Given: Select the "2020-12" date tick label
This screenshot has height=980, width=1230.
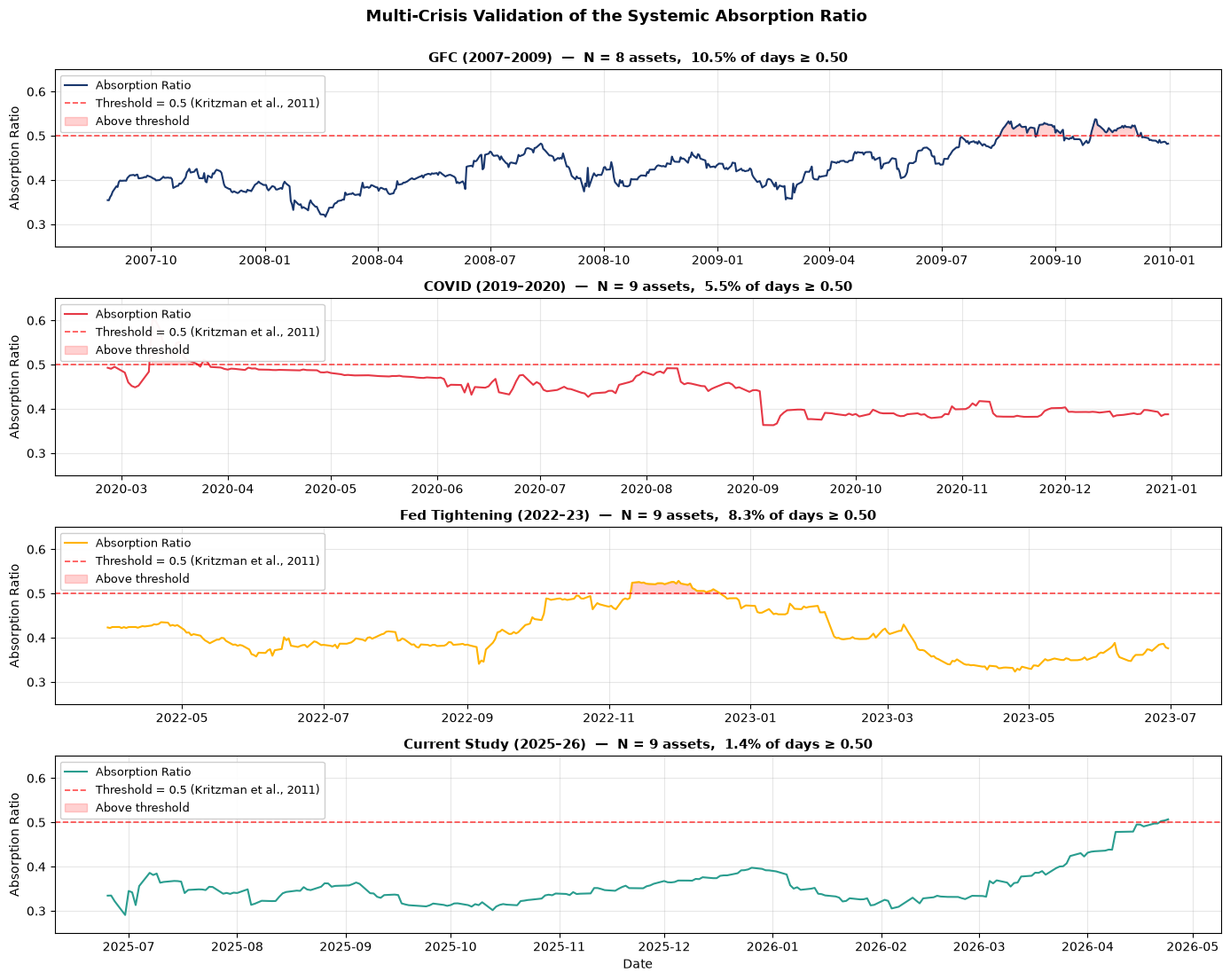Looking at the screenshot, I should (x=1065, y=488).
